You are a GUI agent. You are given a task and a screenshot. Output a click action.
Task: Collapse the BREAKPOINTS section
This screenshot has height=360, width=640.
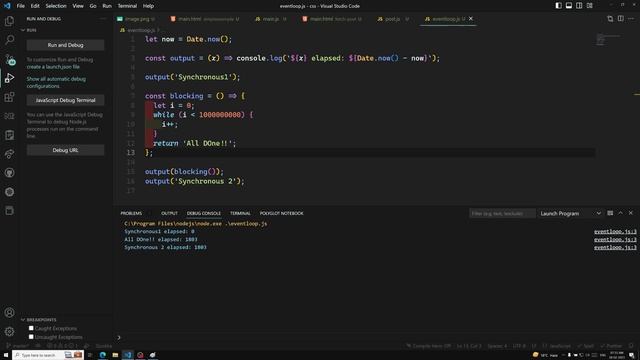pyautogui.click(x=23, y=320)
